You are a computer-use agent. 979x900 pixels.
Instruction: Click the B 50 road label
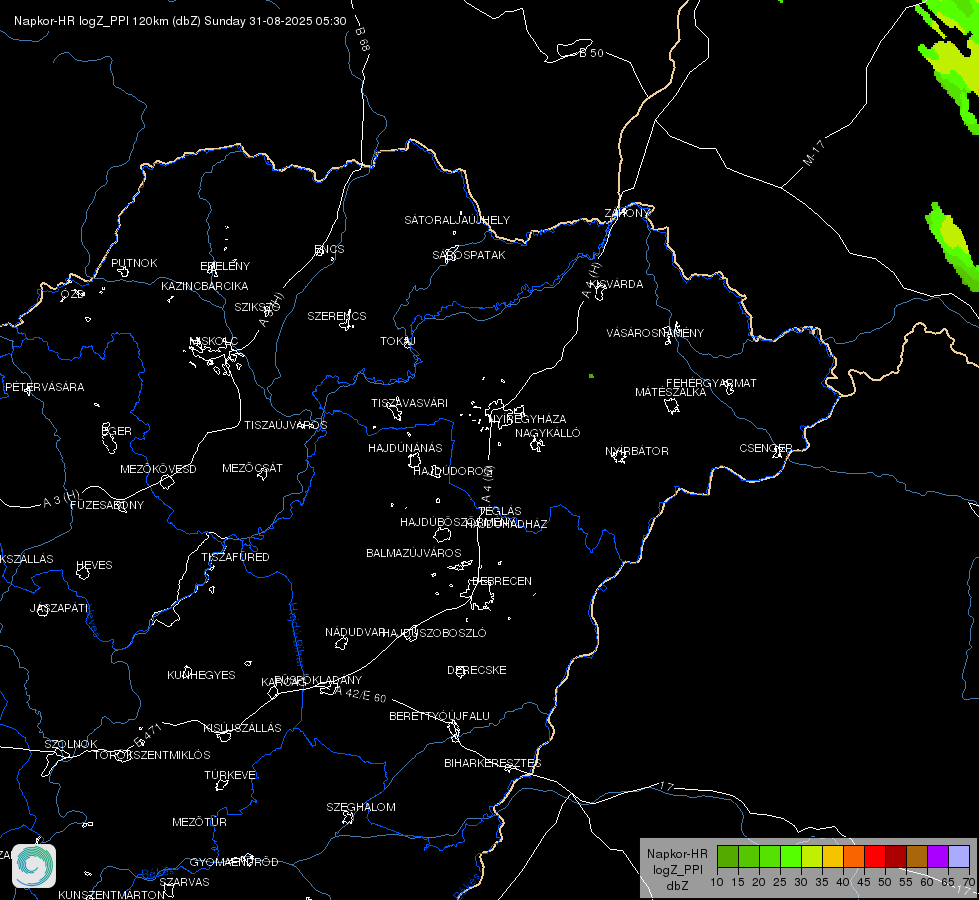[591, 53]
